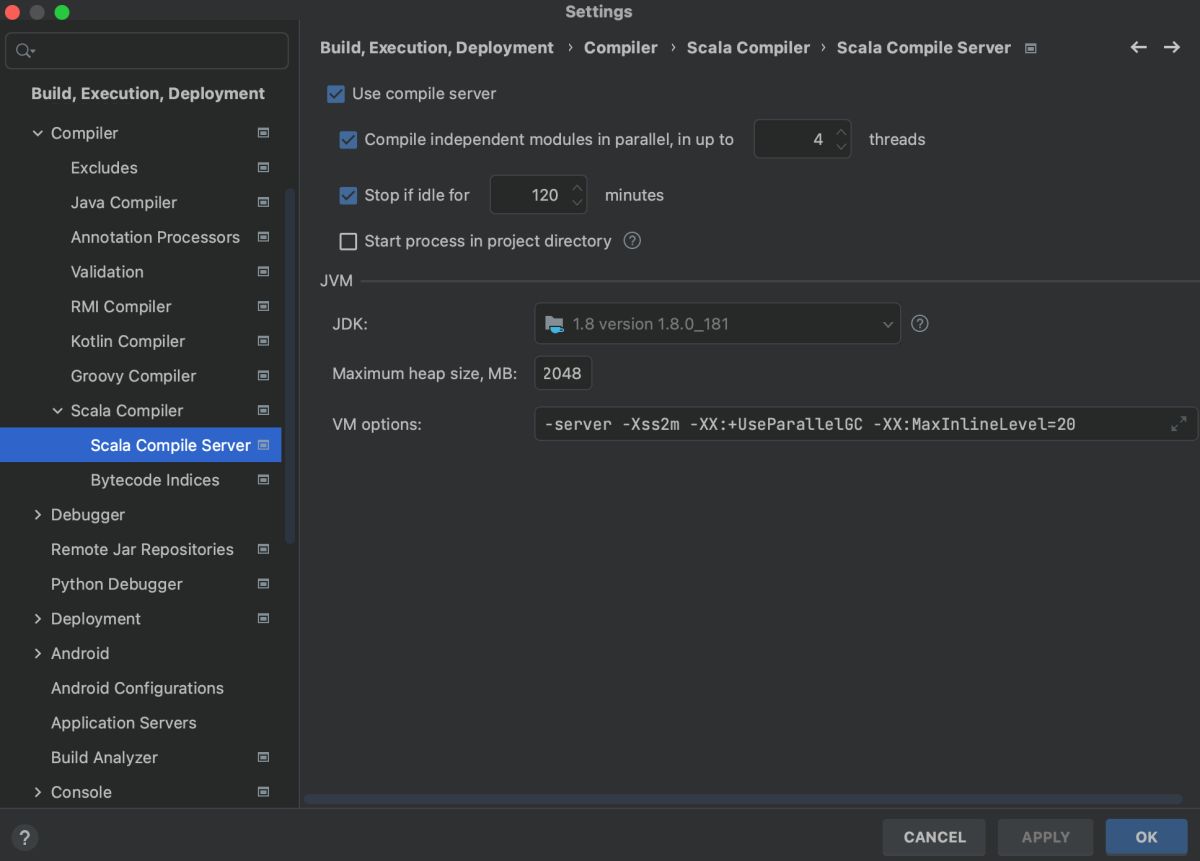Click the OK button
Image resolution: width=1200 pixels, height=861 pixels.
[1146, 838]
